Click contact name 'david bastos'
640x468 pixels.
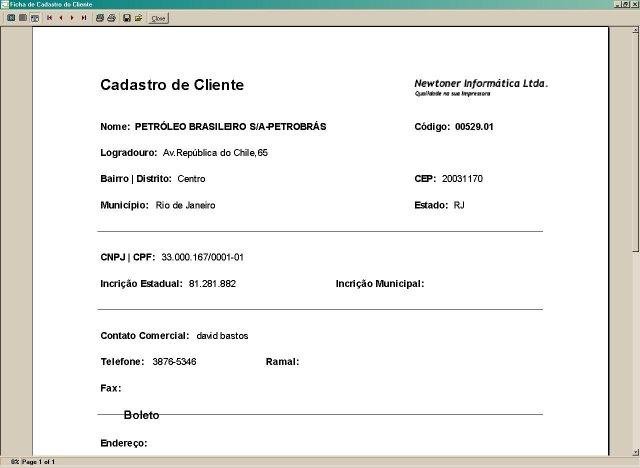click(x=222, y=336)
